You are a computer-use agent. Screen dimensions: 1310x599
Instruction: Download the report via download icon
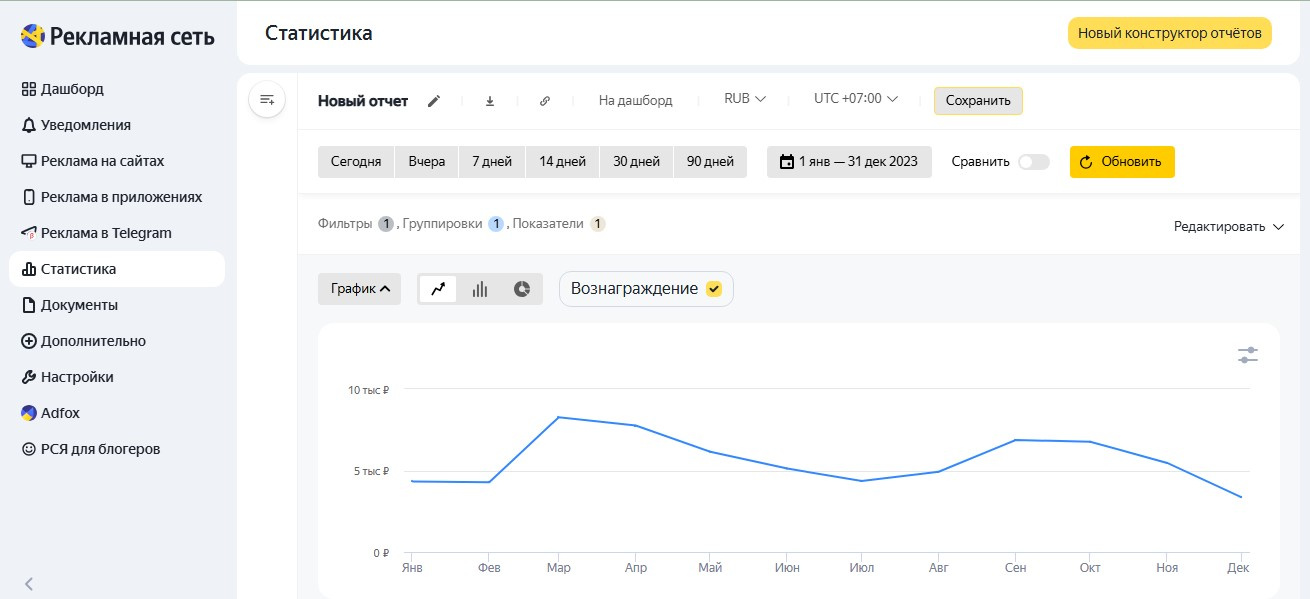(490, 101)
